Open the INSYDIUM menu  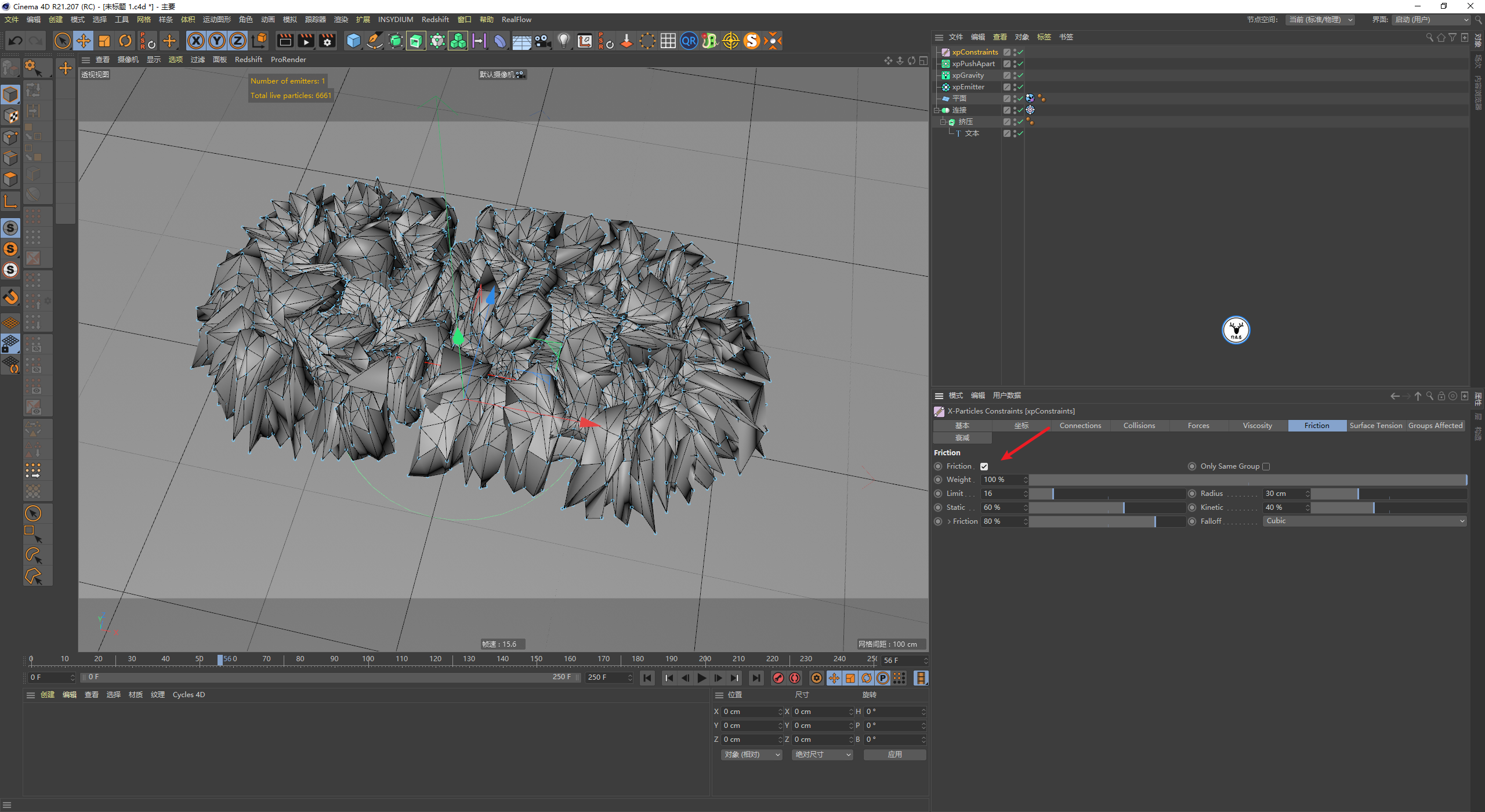click(x=395, y=19)
